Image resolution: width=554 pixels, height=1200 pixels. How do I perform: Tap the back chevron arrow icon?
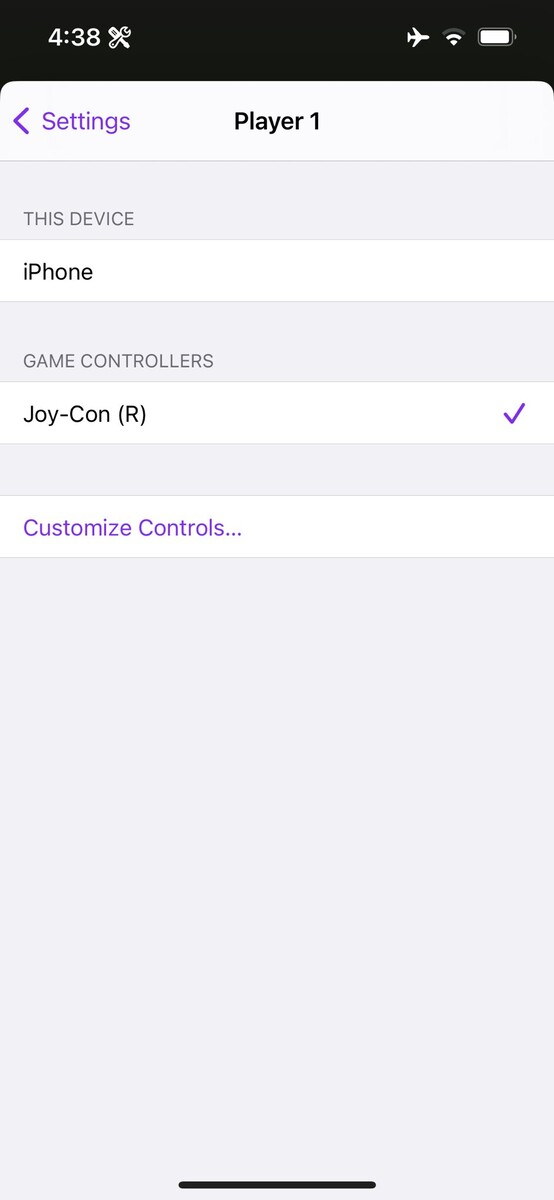(x=21, y=121)
